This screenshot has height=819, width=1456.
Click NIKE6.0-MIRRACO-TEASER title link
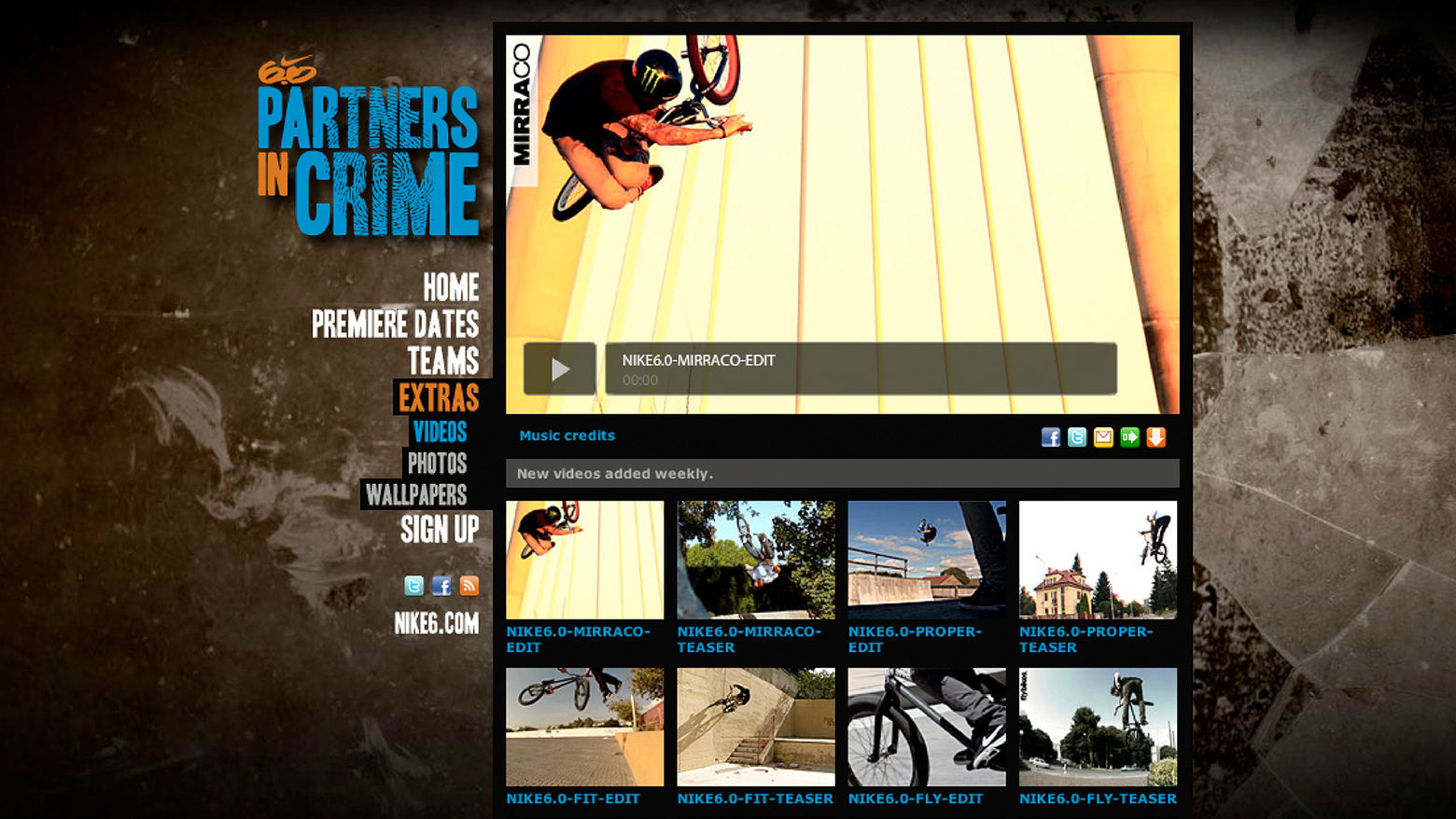click(x=749, y=639)
